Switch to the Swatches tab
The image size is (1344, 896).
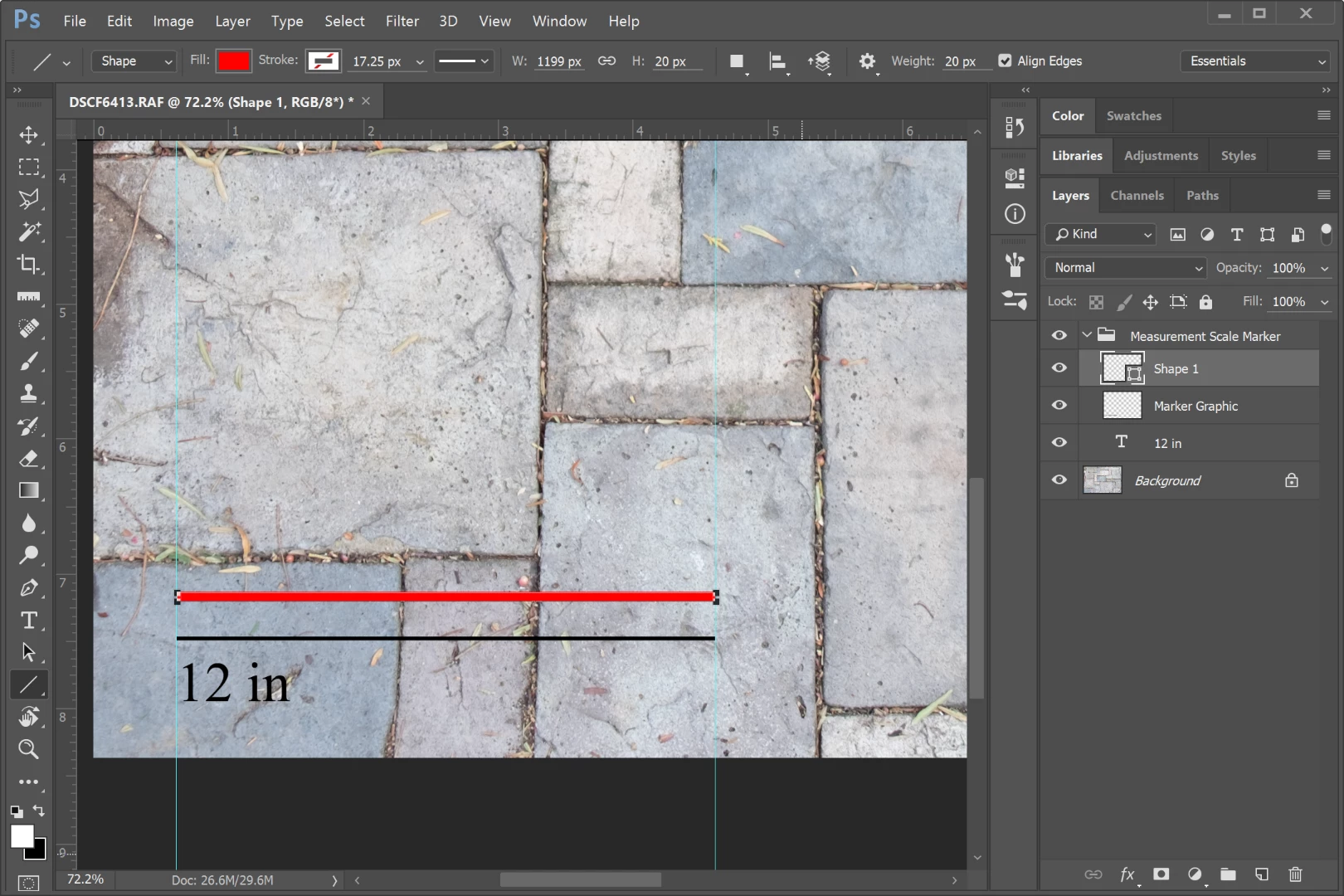pos(1133,116)
